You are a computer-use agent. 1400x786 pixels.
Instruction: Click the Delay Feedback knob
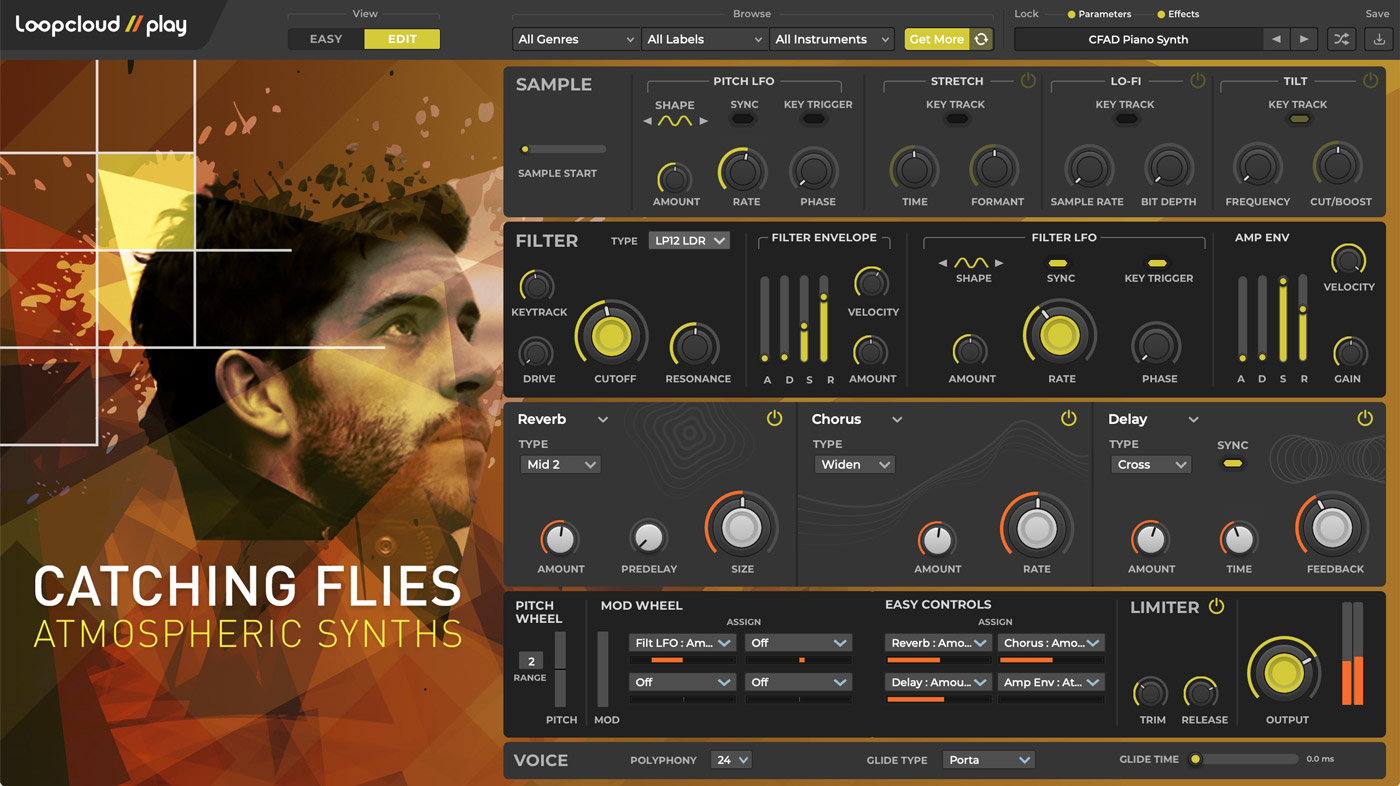[x=1332, y=527]
